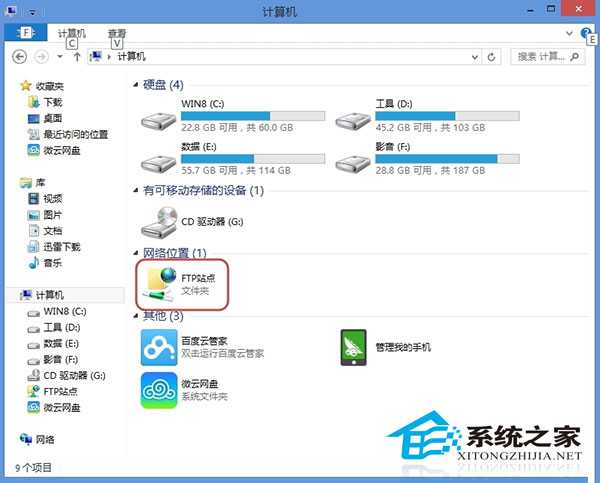Click the 搜索 计算机 search box
Viewport: 600px width, 483px height.
[x=547, y=57]
